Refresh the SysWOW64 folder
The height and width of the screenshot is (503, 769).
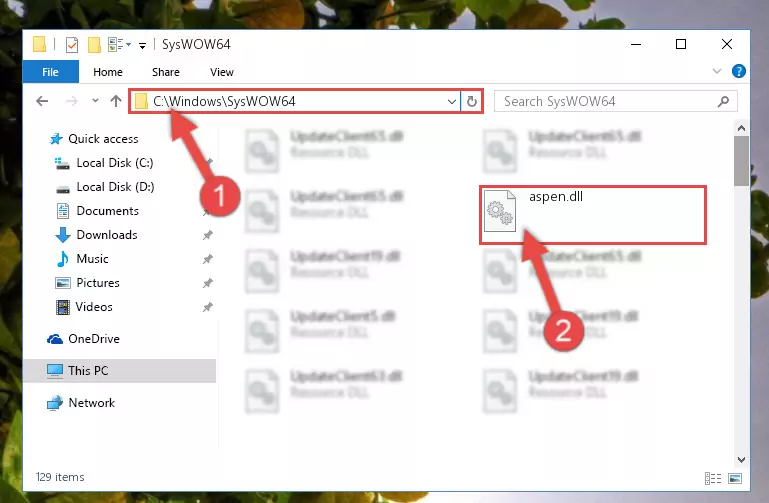click(472, 101)
